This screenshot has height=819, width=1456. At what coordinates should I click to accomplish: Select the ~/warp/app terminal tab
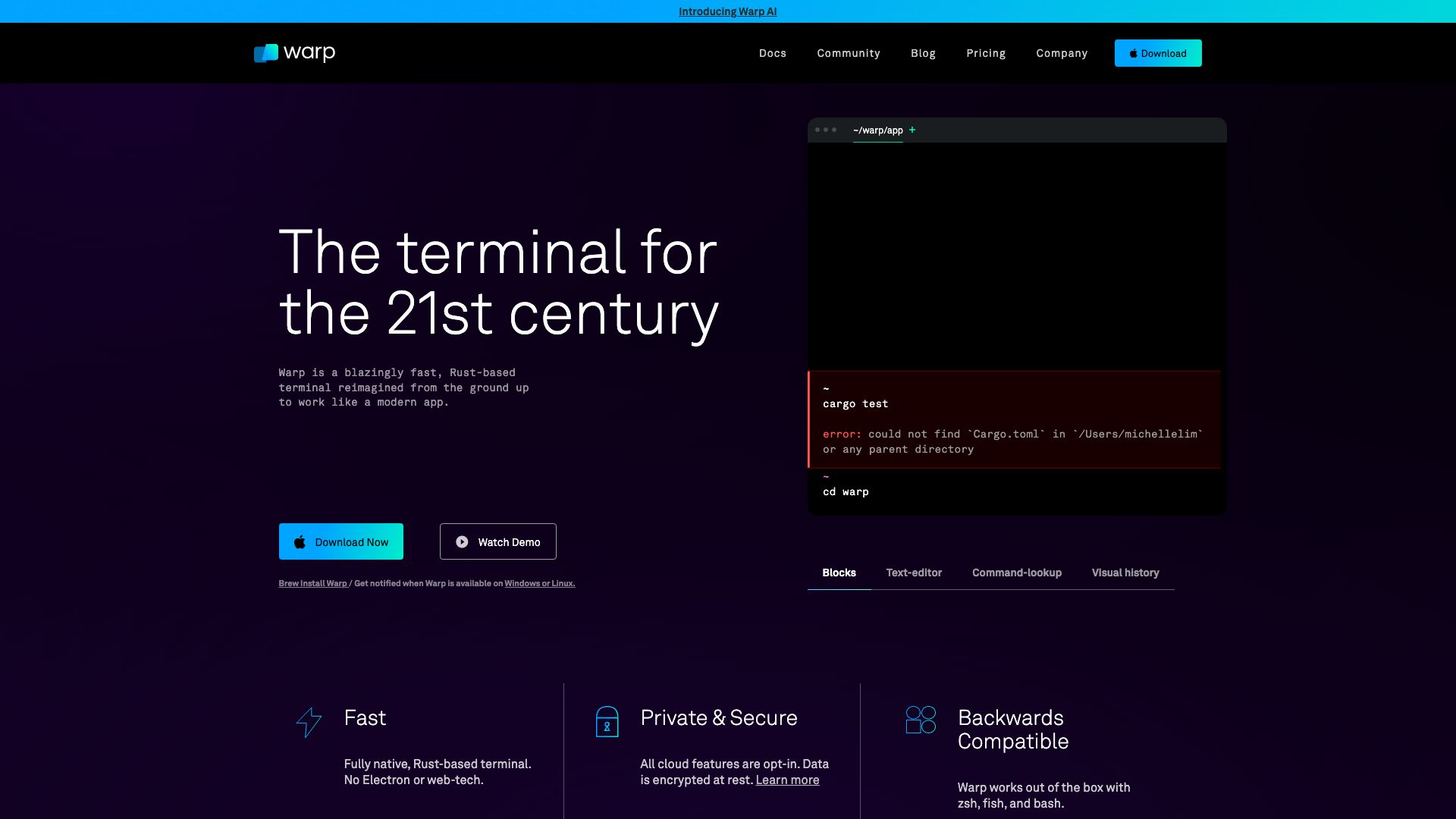click(877, 130)
